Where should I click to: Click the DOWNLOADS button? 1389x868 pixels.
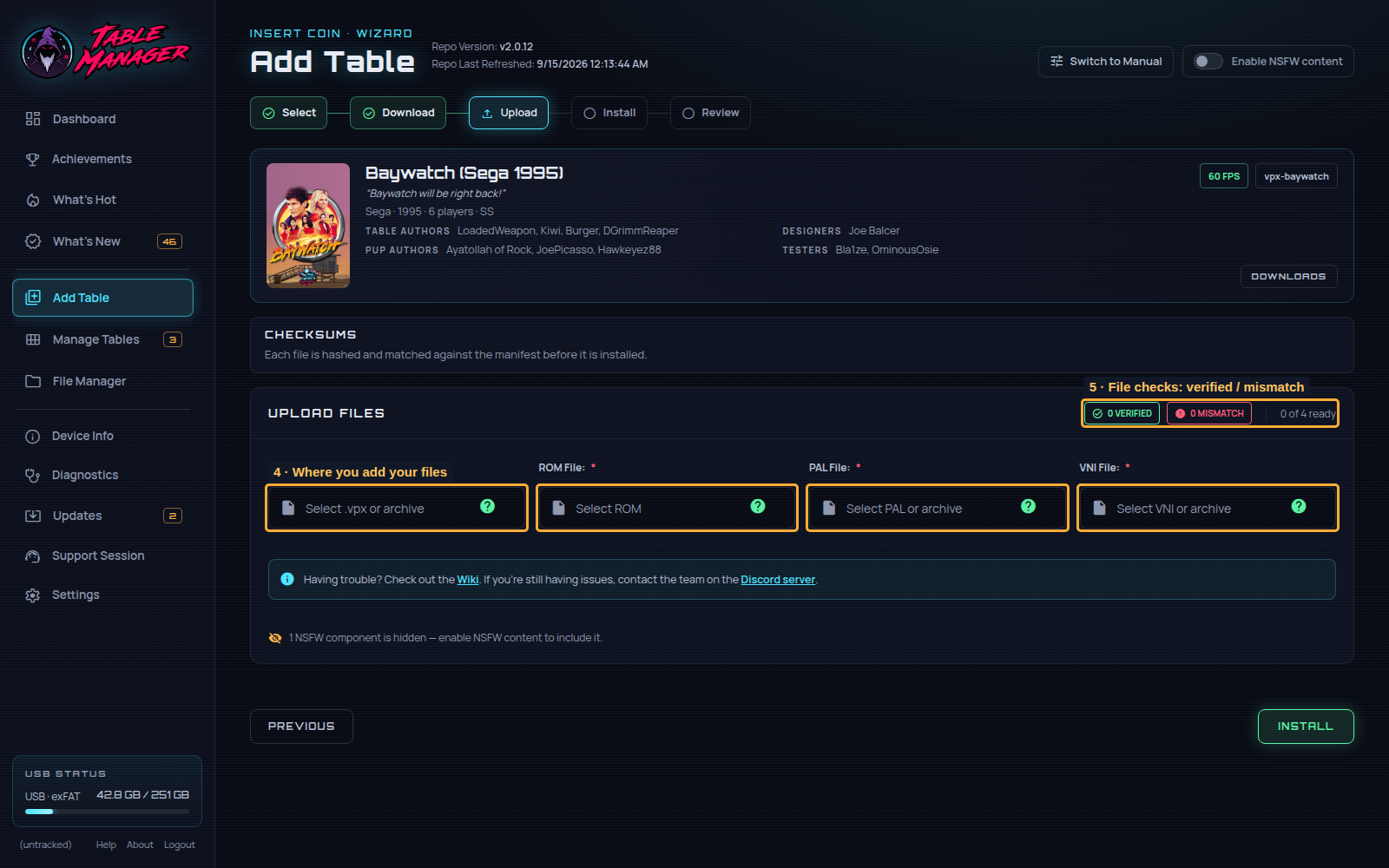tap(1288, 276)
